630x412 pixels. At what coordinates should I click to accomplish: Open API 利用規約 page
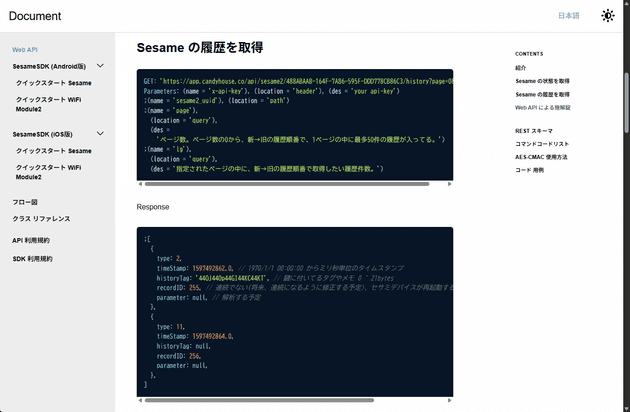[x=31, y=240]
